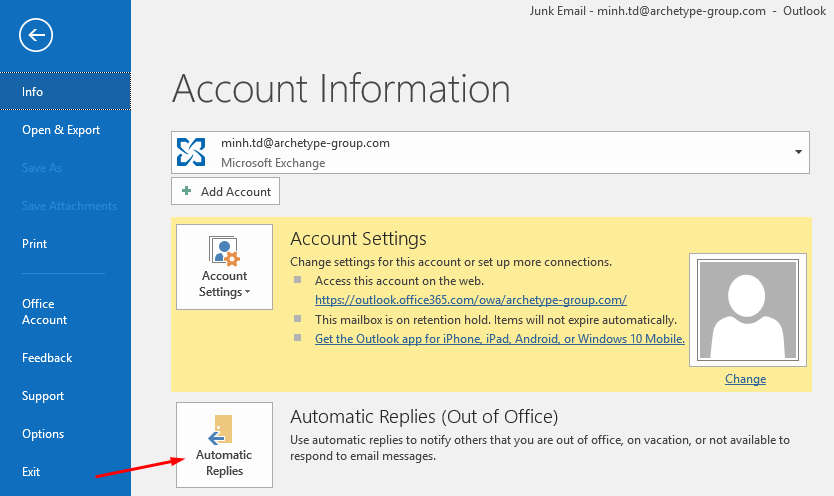Click the Automatic Replies (Out of Office) heading
The height and width of the screenshot is (496, 834).
click(x=424, y=416)
